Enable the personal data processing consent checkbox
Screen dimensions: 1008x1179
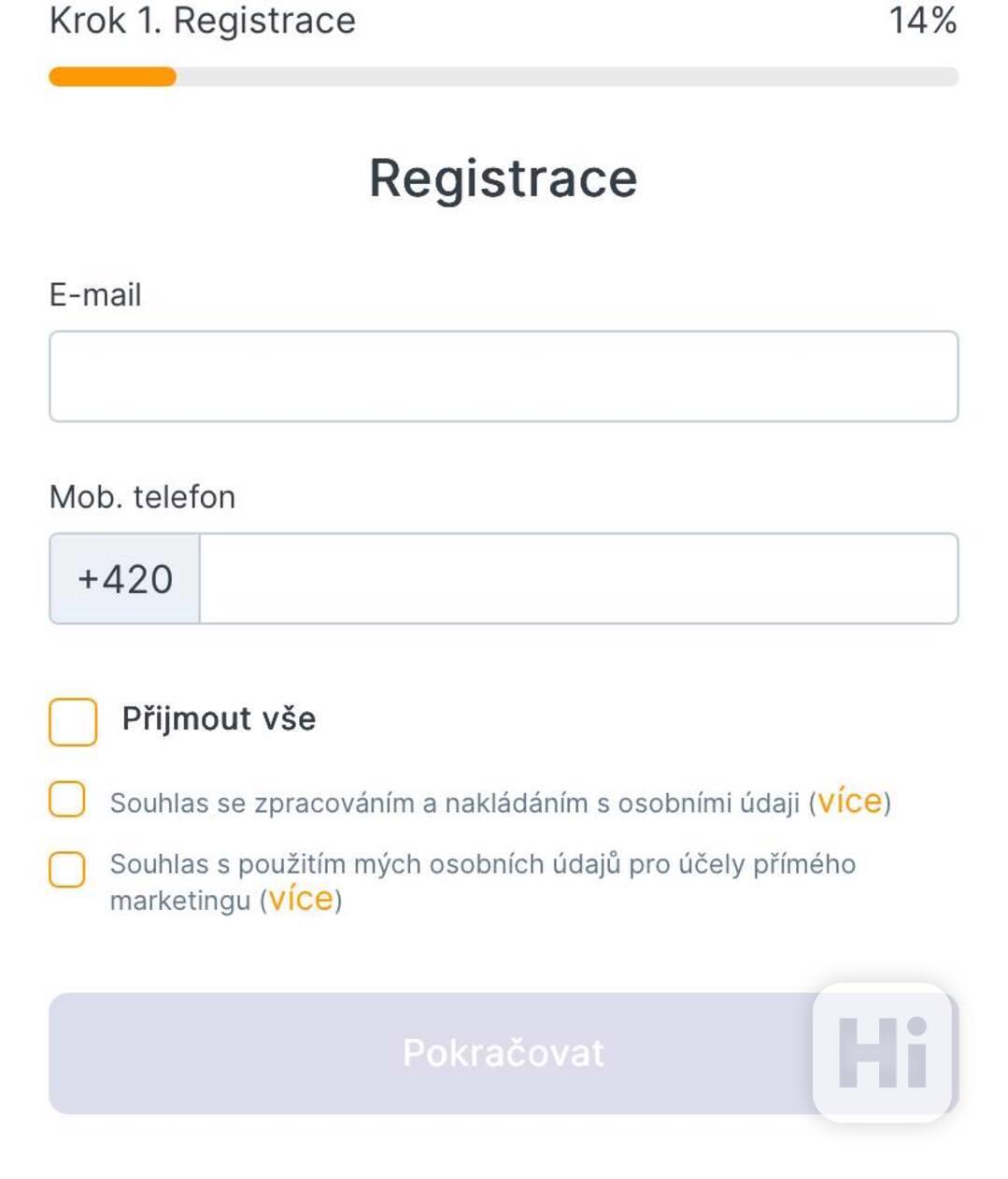67,800
